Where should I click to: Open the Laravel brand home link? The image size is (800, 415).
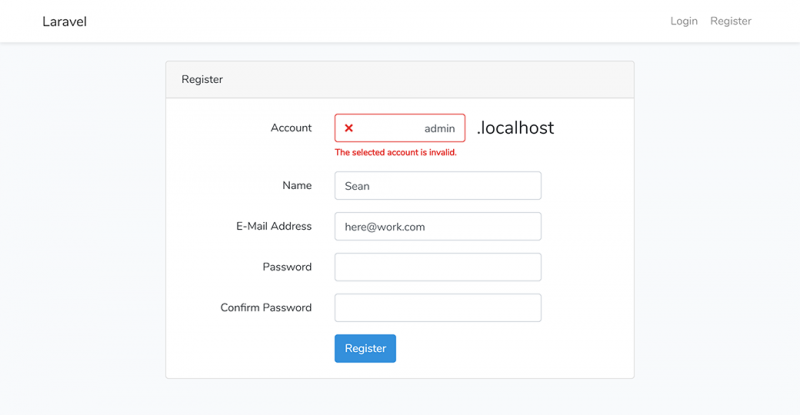tap(64, 21)
